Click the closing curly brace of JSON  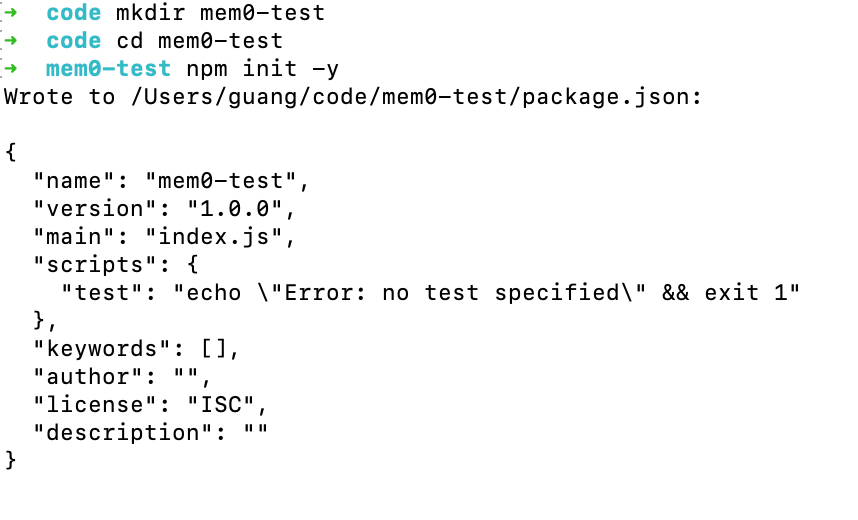pos(11,460)
